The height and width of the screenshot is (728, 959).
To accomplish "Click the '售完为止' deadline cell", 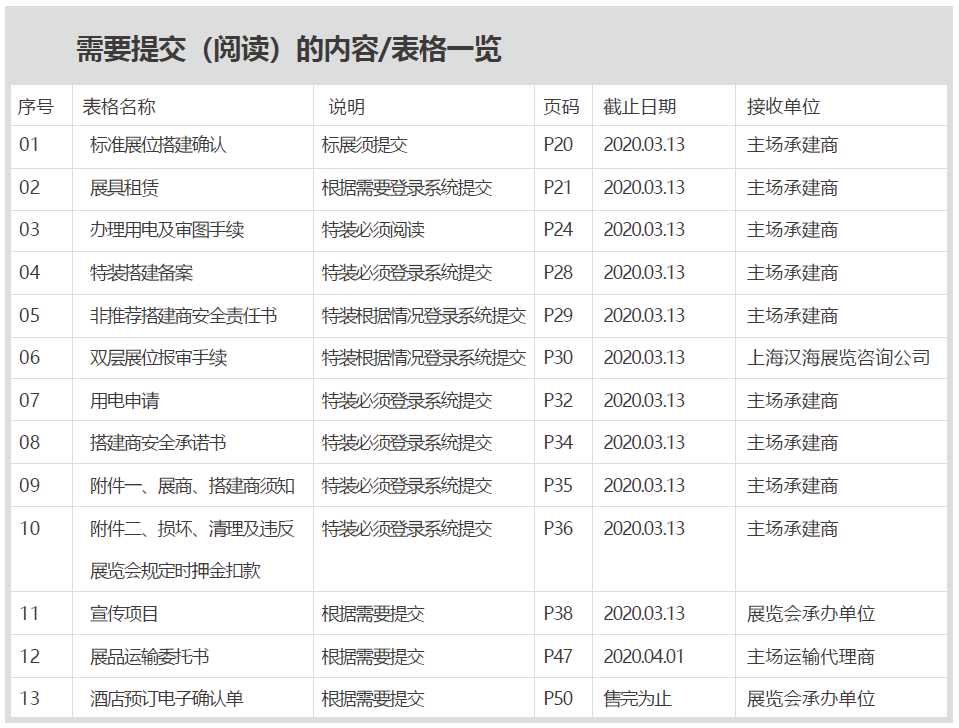I will pyautogui.click(x=636, y=699).
